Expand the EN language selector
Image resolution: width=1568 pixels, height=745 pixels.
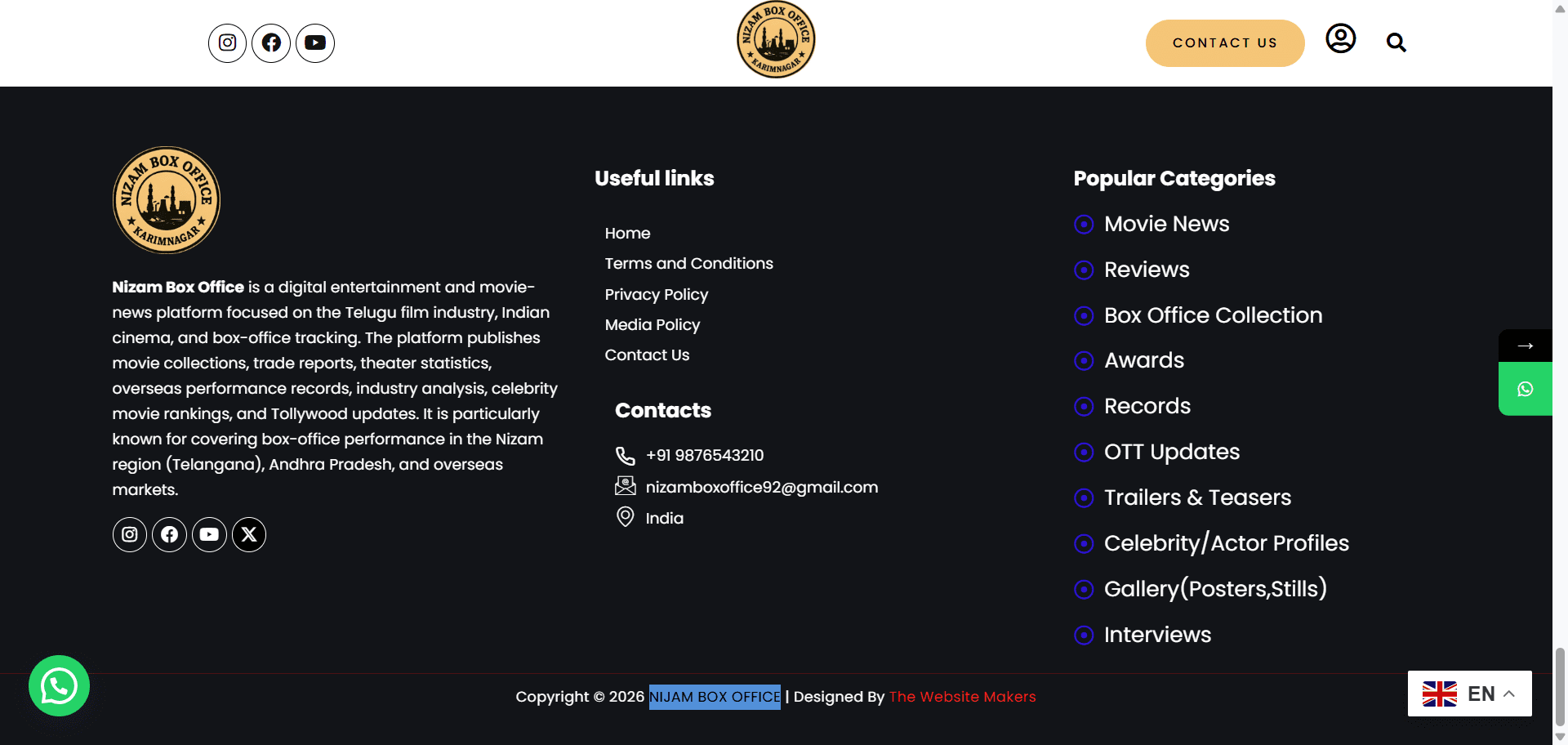click(1469, 694)
